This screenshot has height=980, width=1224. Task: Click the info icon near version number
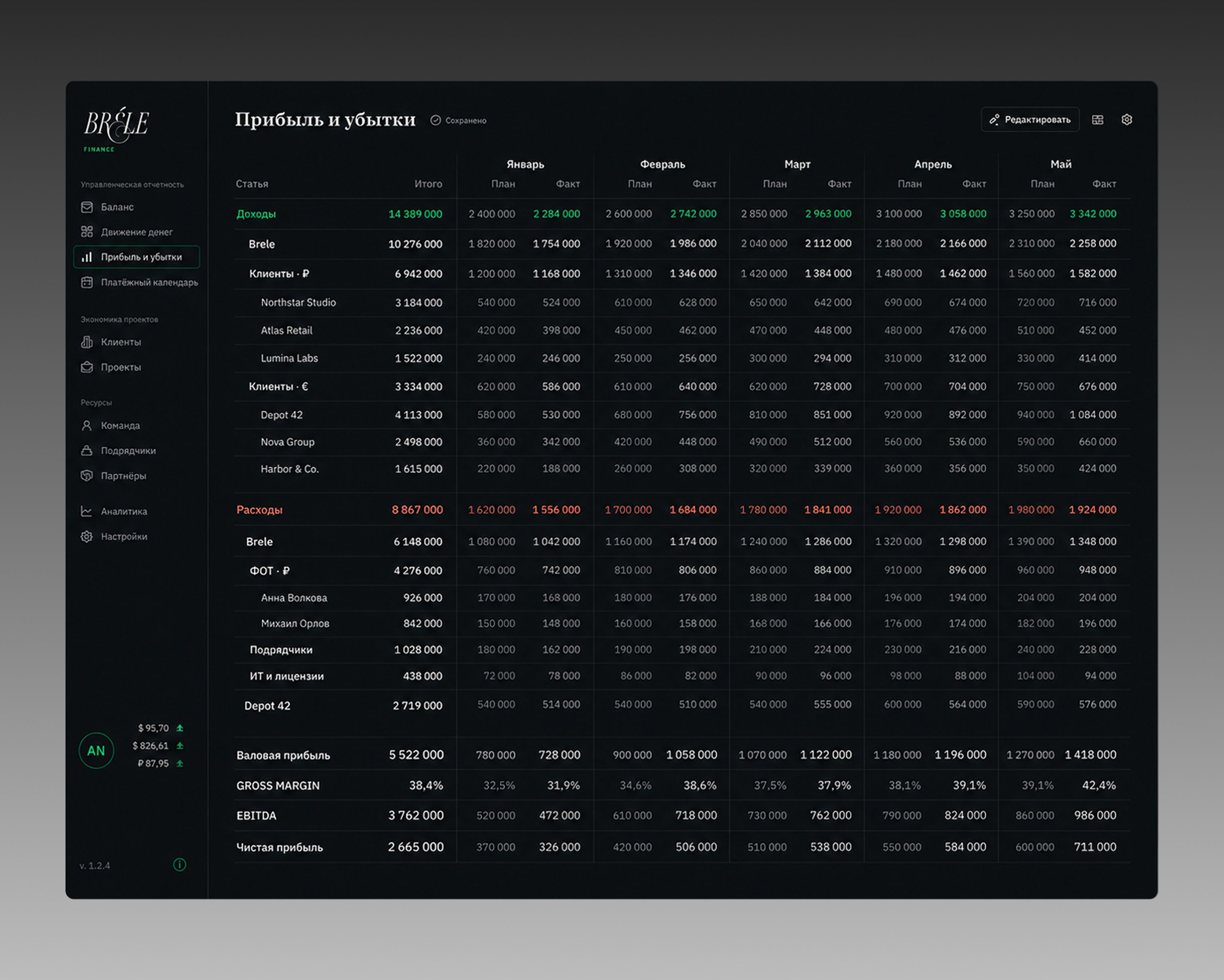(x=179, y=865)
